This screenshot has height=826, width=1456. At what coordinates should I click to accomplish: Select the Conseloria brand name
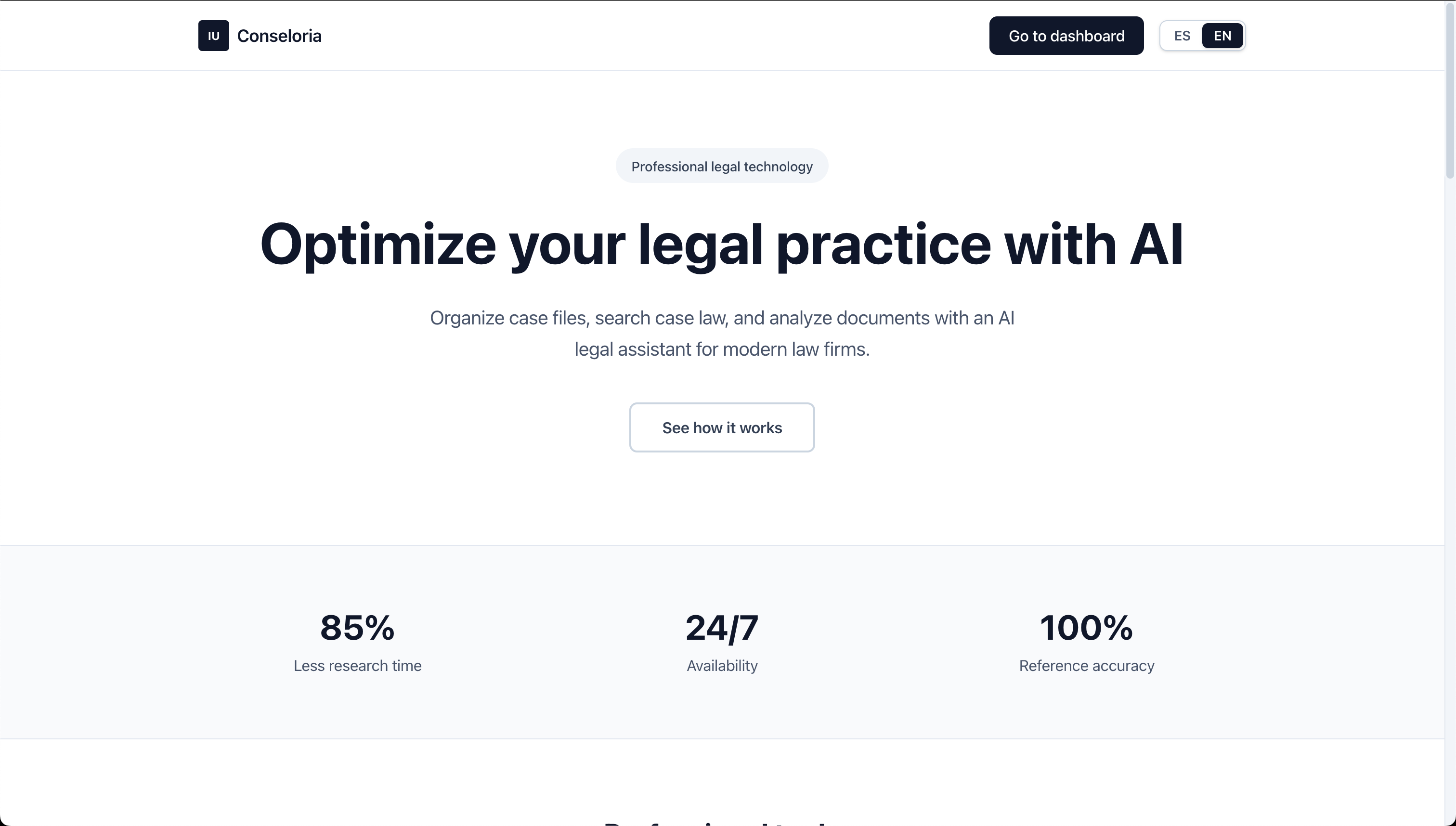(x=280, y=35)
